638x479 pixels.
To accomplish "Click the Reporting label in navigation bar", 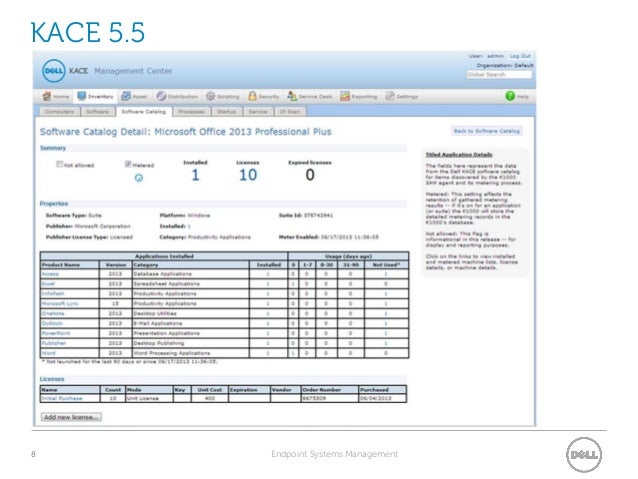I will coord(364,97).
